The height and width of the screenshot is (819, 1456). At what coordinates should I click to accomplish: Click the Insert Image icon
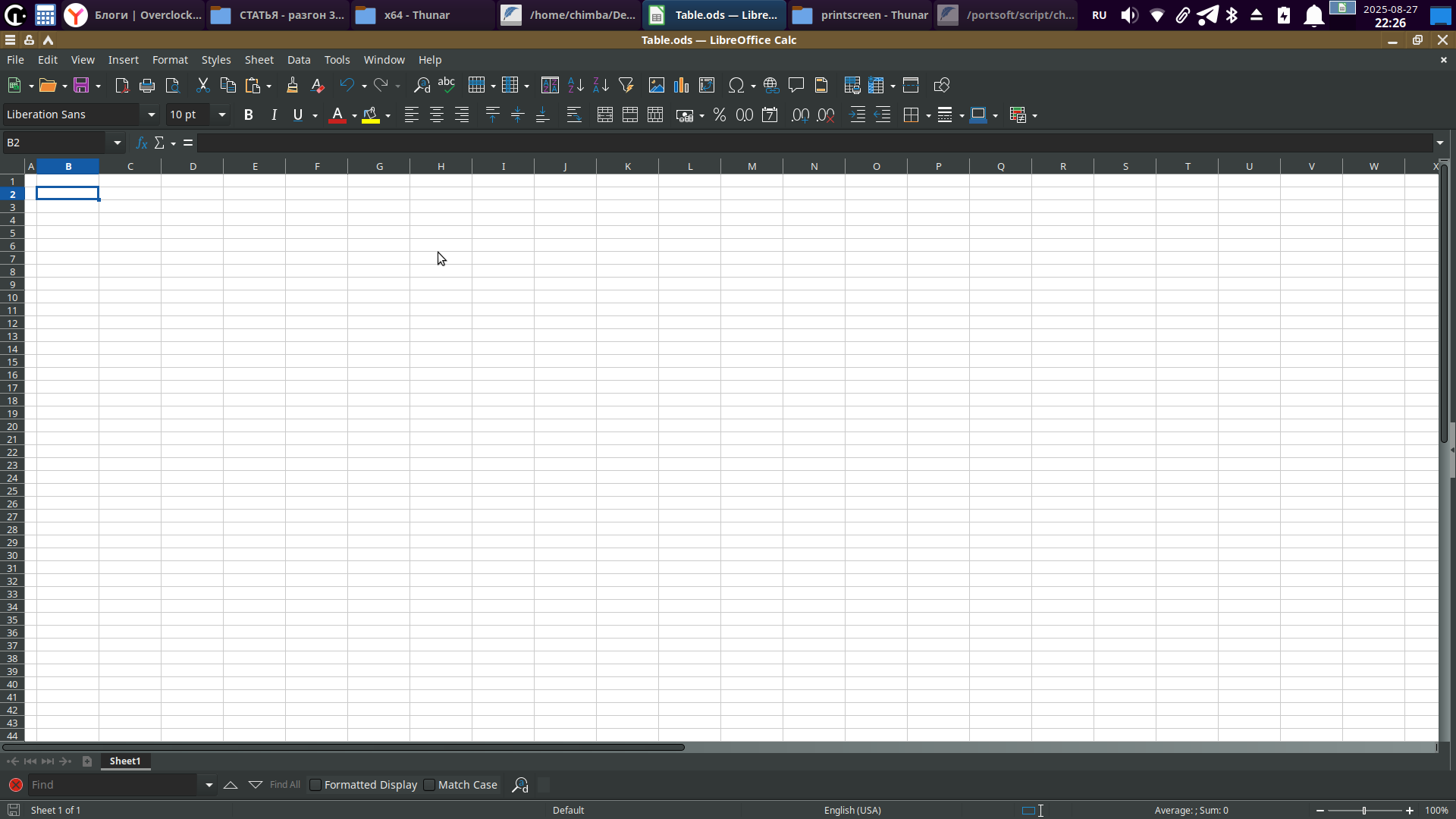click(656, 86)
